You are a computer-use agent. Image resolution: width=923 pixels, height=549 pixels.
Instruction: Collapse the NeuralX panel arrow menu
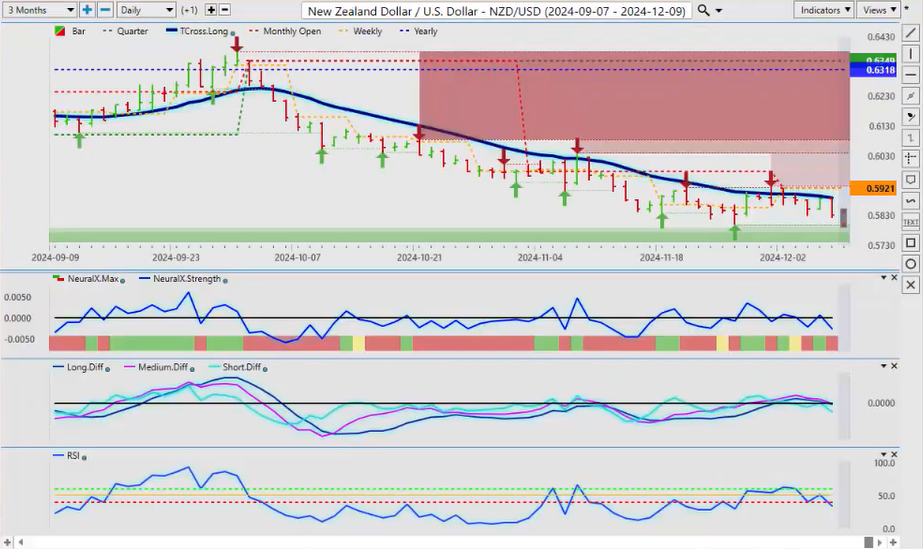pyautogui.click(x=882, y=278)
